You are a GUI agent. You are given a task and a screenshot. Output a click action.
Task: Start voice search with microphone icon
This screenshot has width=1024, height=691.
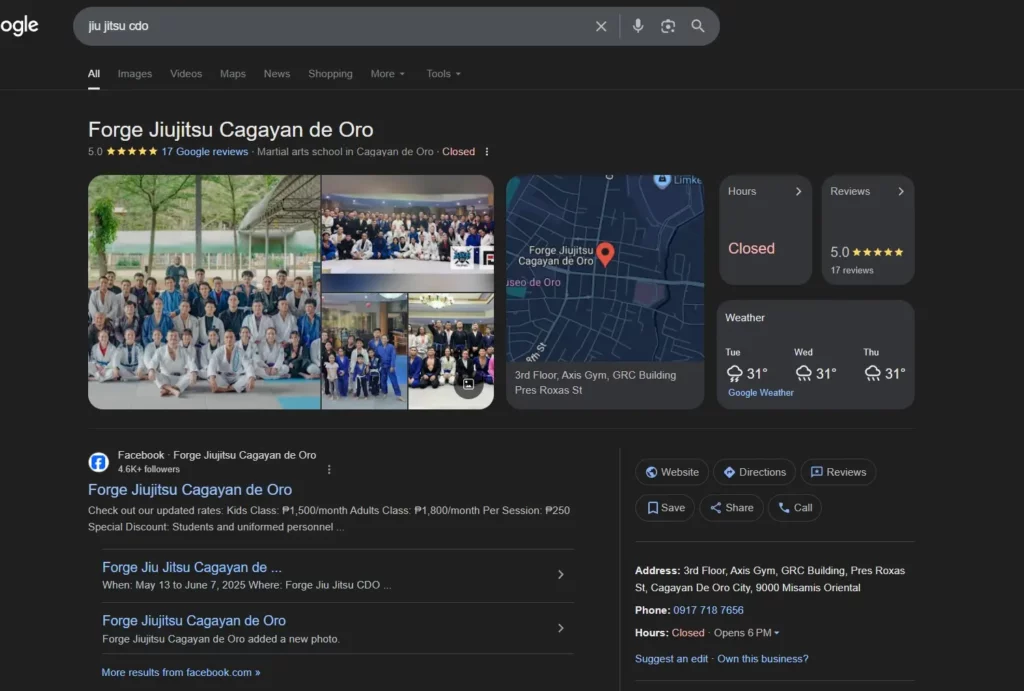click(x=638, y=26)
